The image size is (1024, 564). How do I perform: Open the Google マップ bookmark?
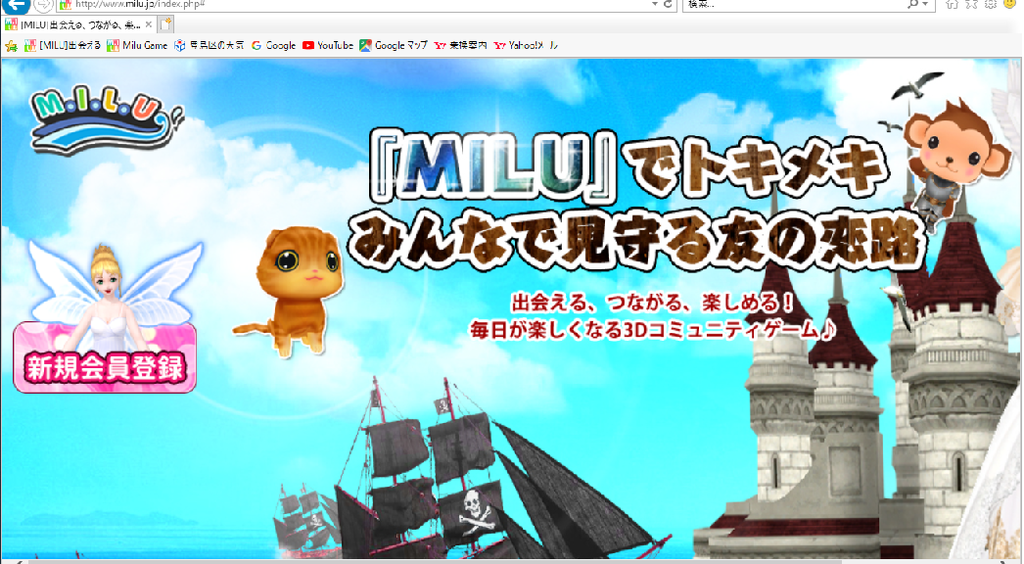(x=394, y=45)
